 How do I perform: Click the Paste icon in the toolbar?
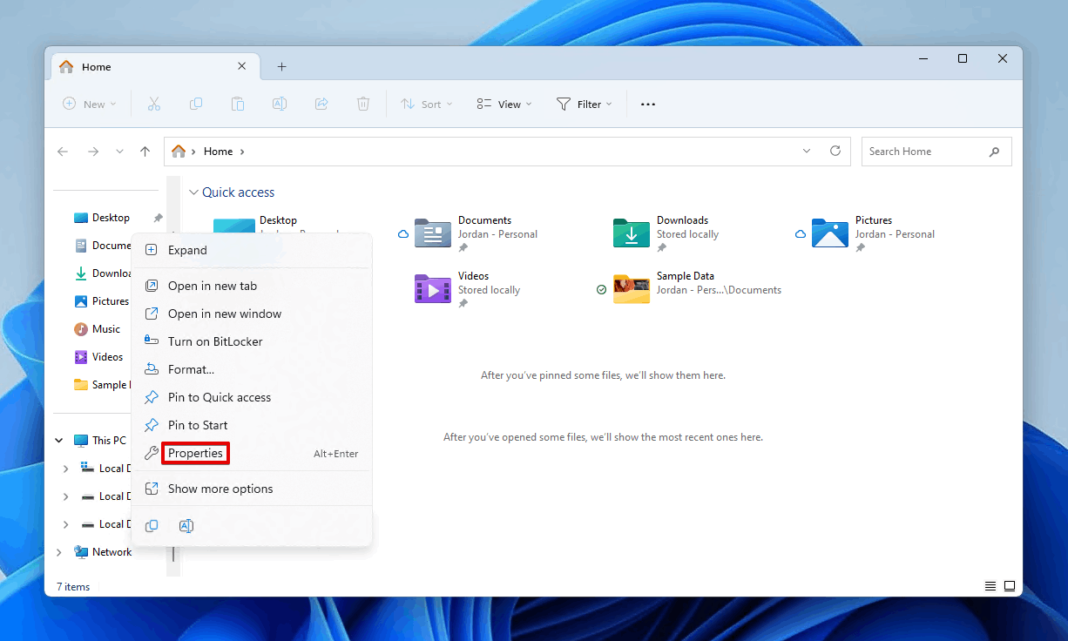point(237,103)
